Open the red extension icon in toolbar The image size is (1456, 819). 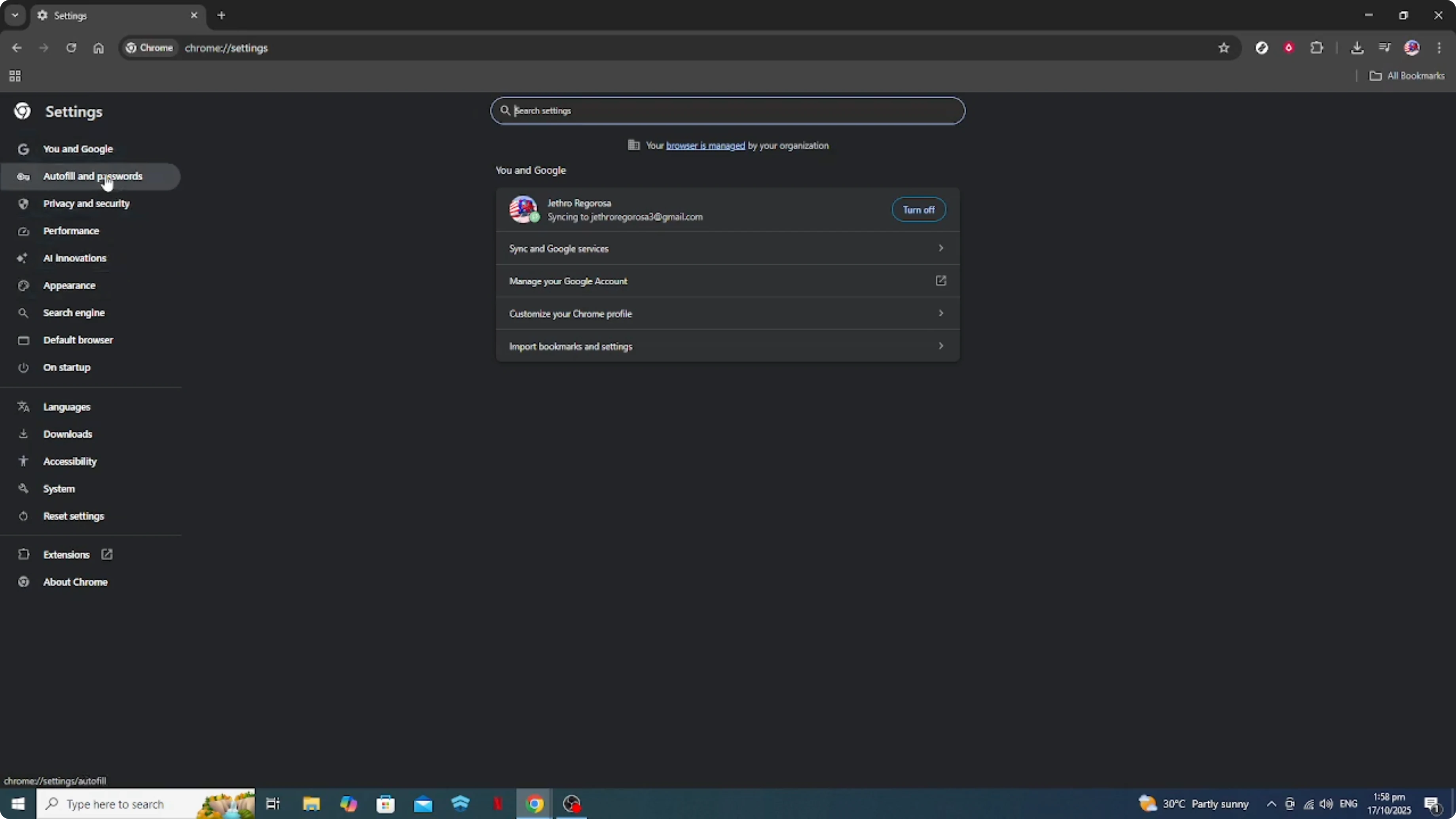[1289, 48]
